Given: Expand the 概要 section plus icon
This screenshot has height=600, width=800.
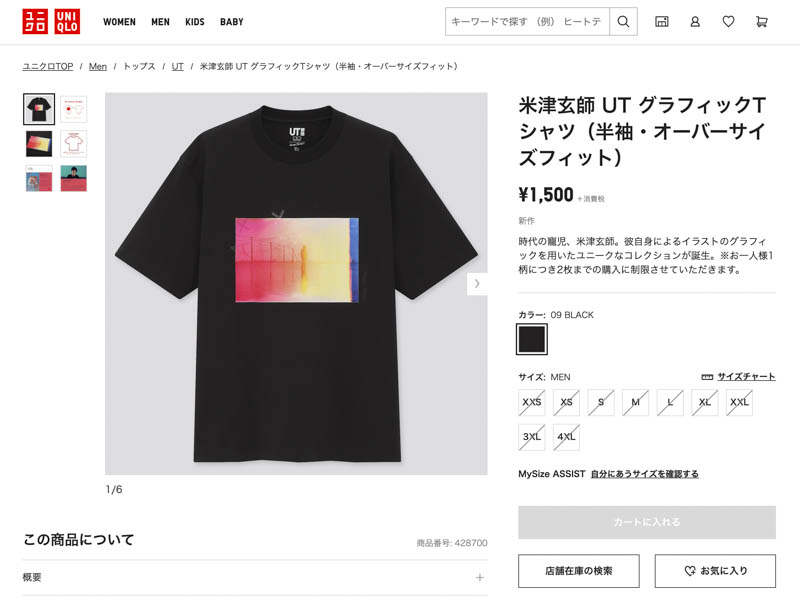Looking at the screenshot, I should click(x=480, y=578).
